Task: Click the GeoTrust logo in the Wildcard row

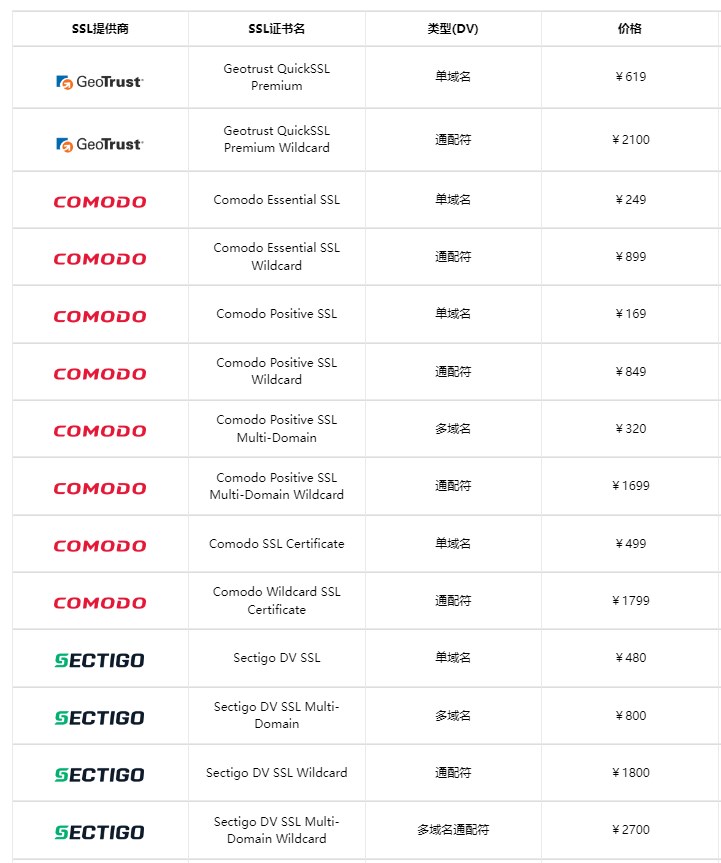Action: click(x=100, y=144)
